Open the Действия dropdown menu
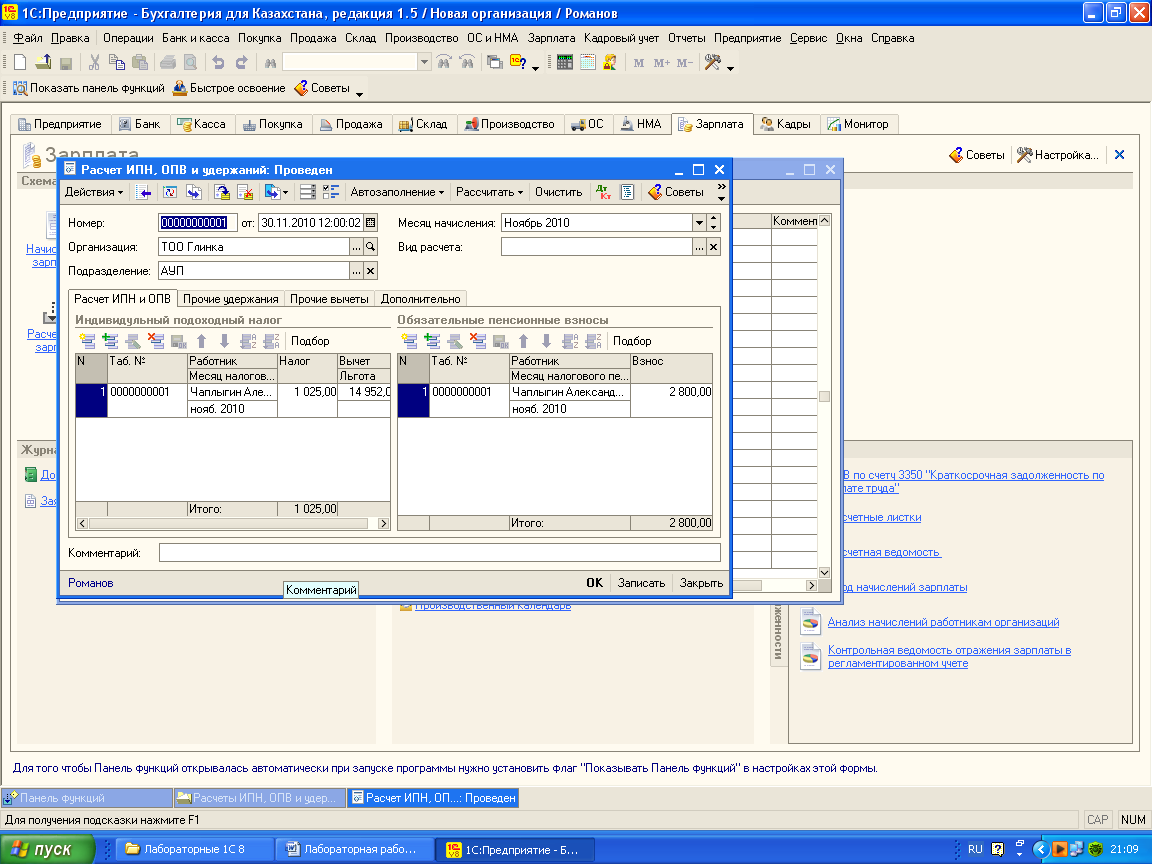The width and height of the screenshot is (1152, 864). (x=94, y=192)
